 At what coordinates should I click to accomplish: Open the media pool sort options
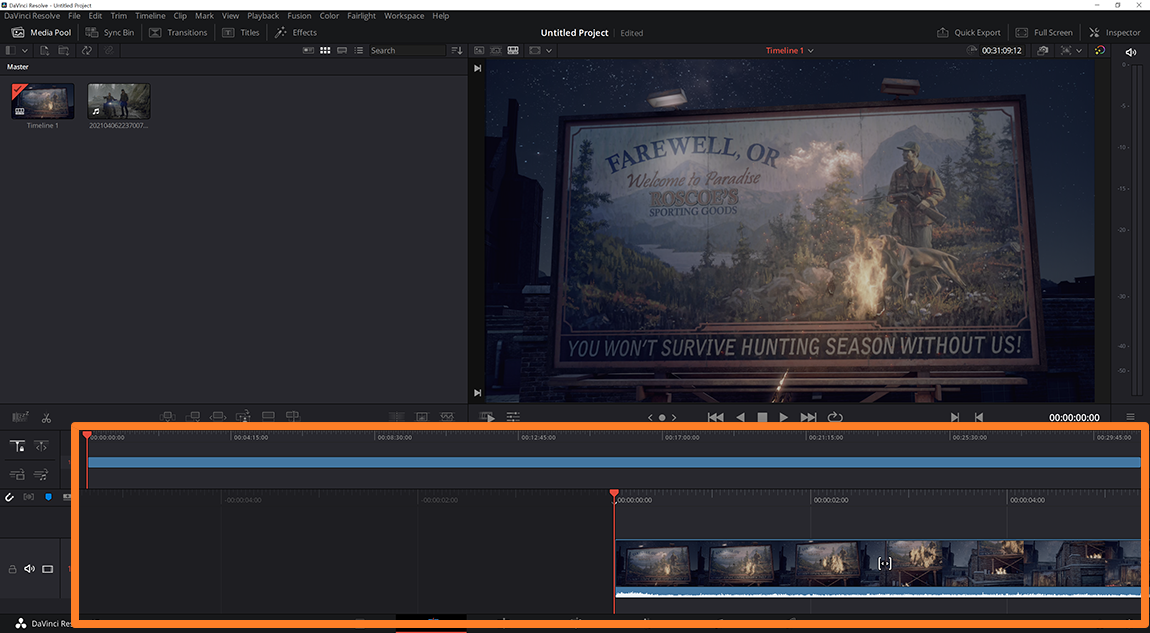pyautogui.click(x=457, y=51)
